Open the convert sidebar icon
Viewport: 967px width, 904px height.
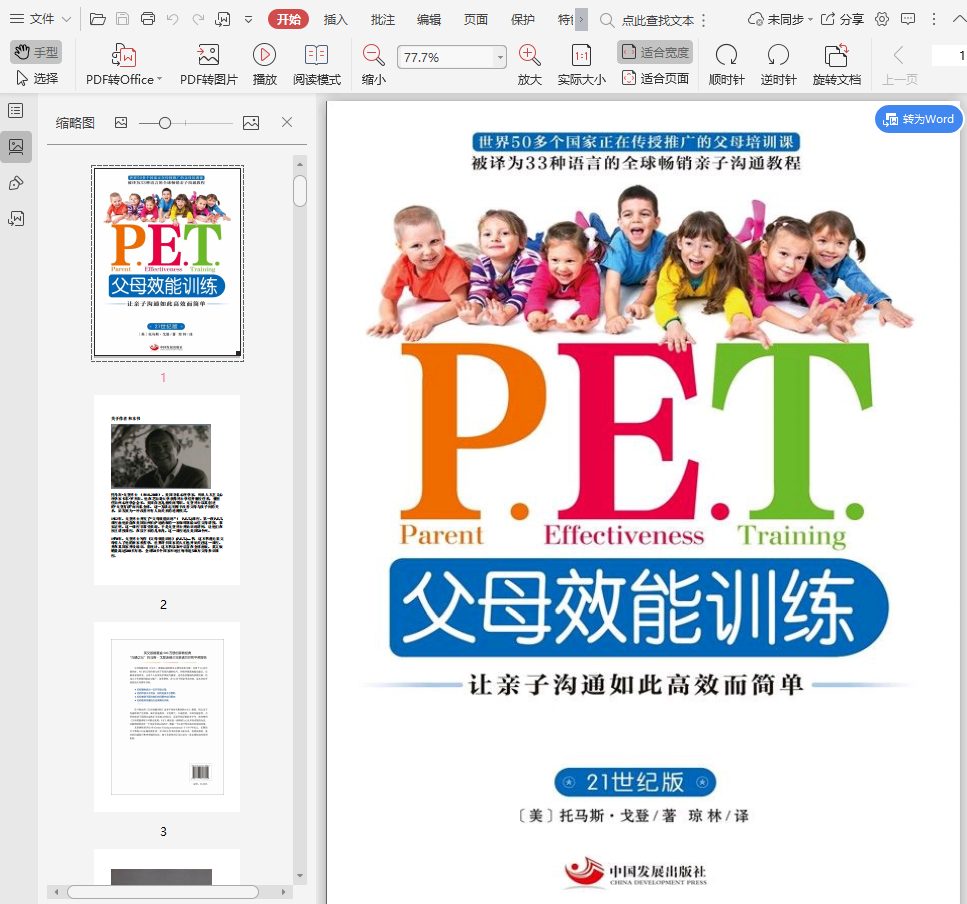[16, 219]
